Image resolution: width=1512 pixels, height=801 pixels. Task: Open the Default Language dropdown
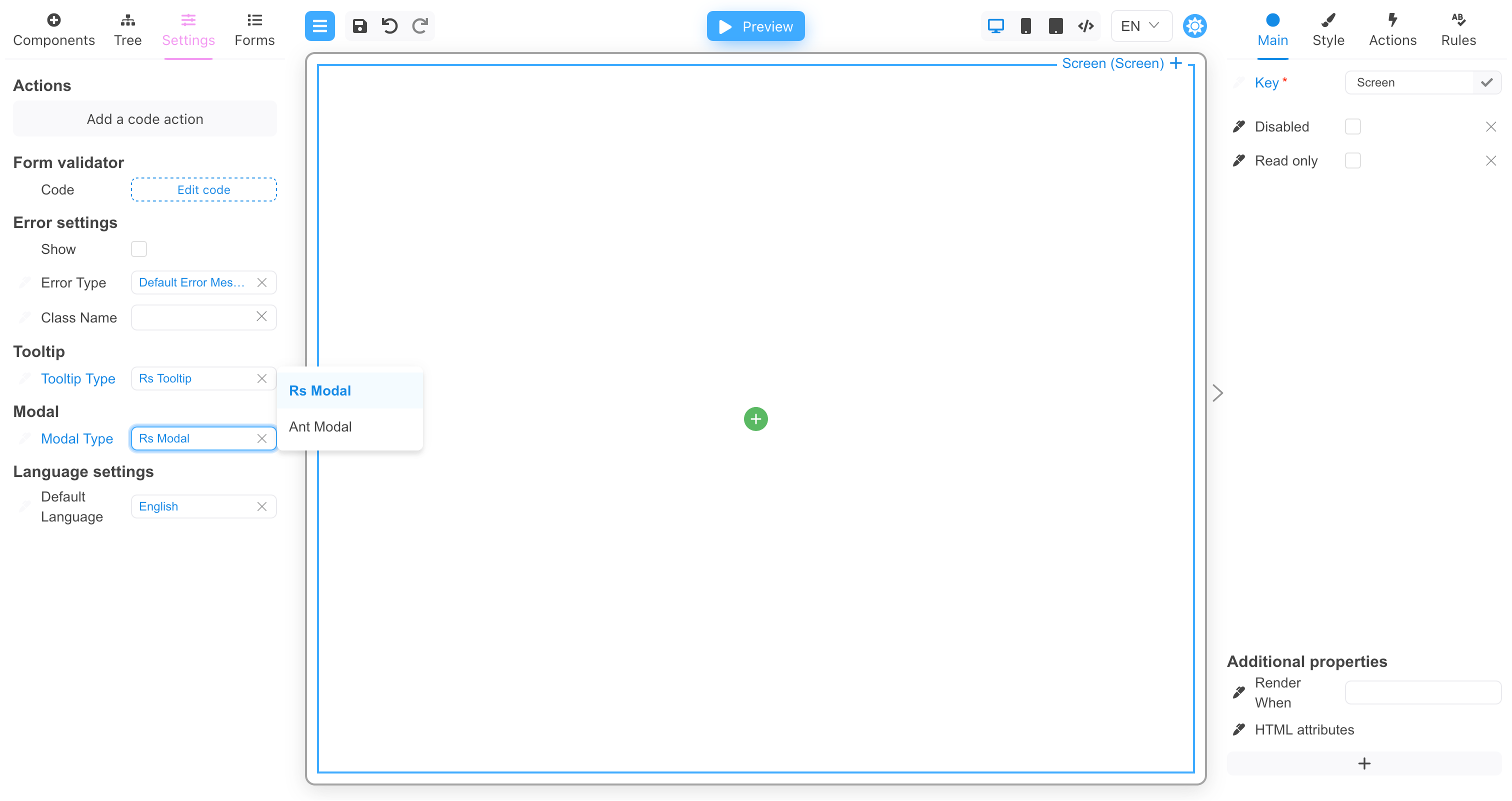(x=193, y=506)
